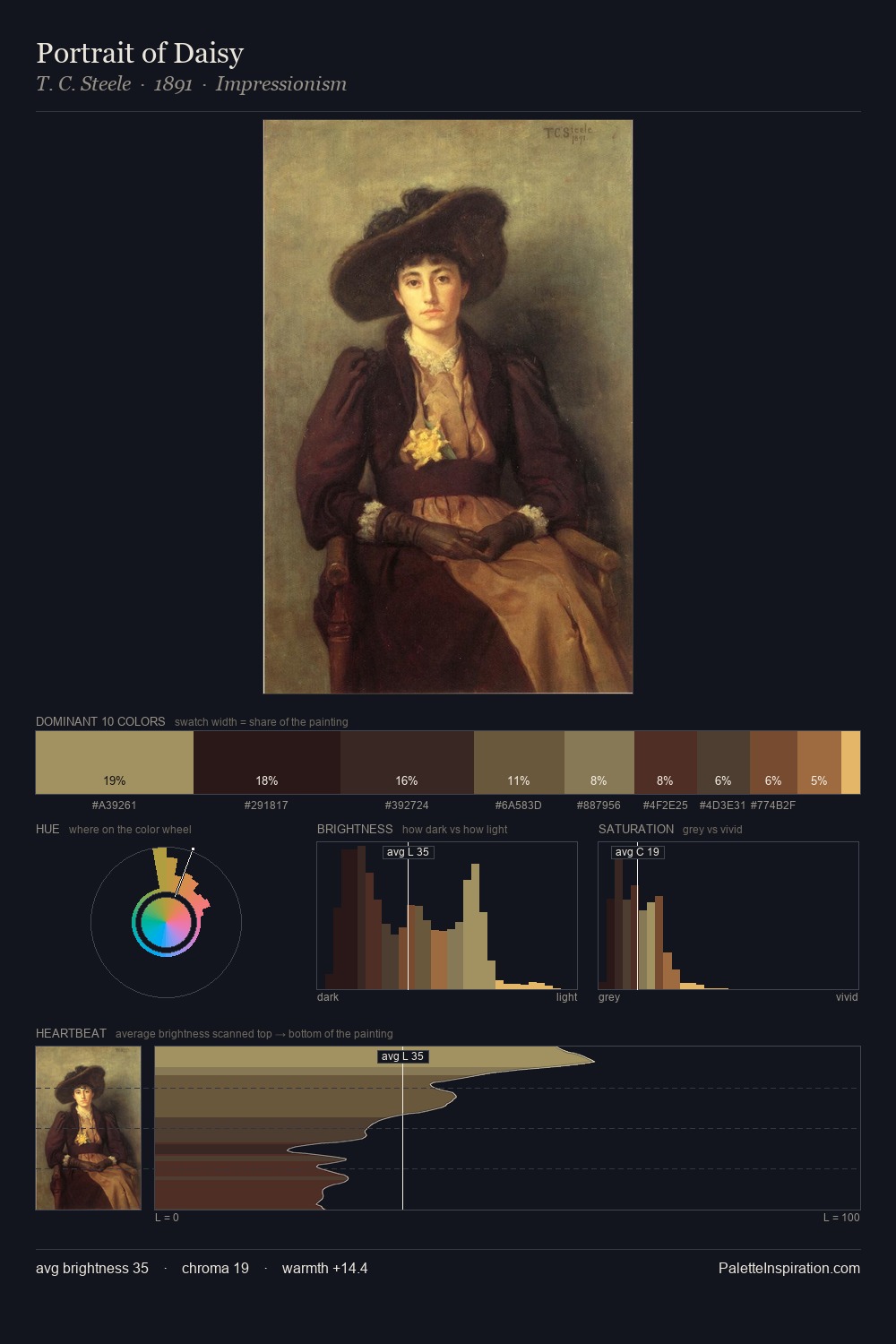This screenshot has height=1344, width=896.
Task: Click the hex code #887956
Action: [x=599, y=806]
